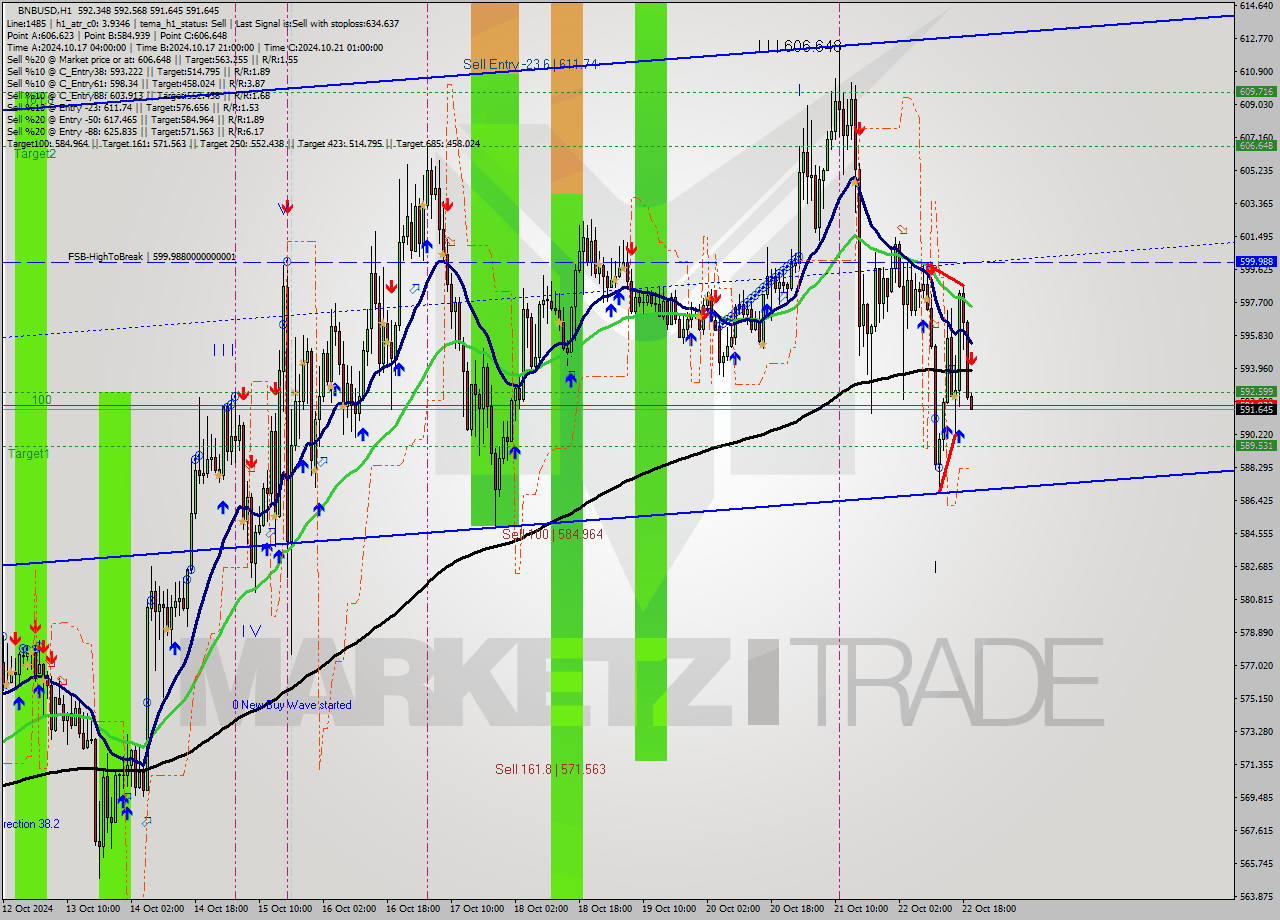Select the 'Sell %20 @ Entry -50: 617.465' row

coord(135,119)
